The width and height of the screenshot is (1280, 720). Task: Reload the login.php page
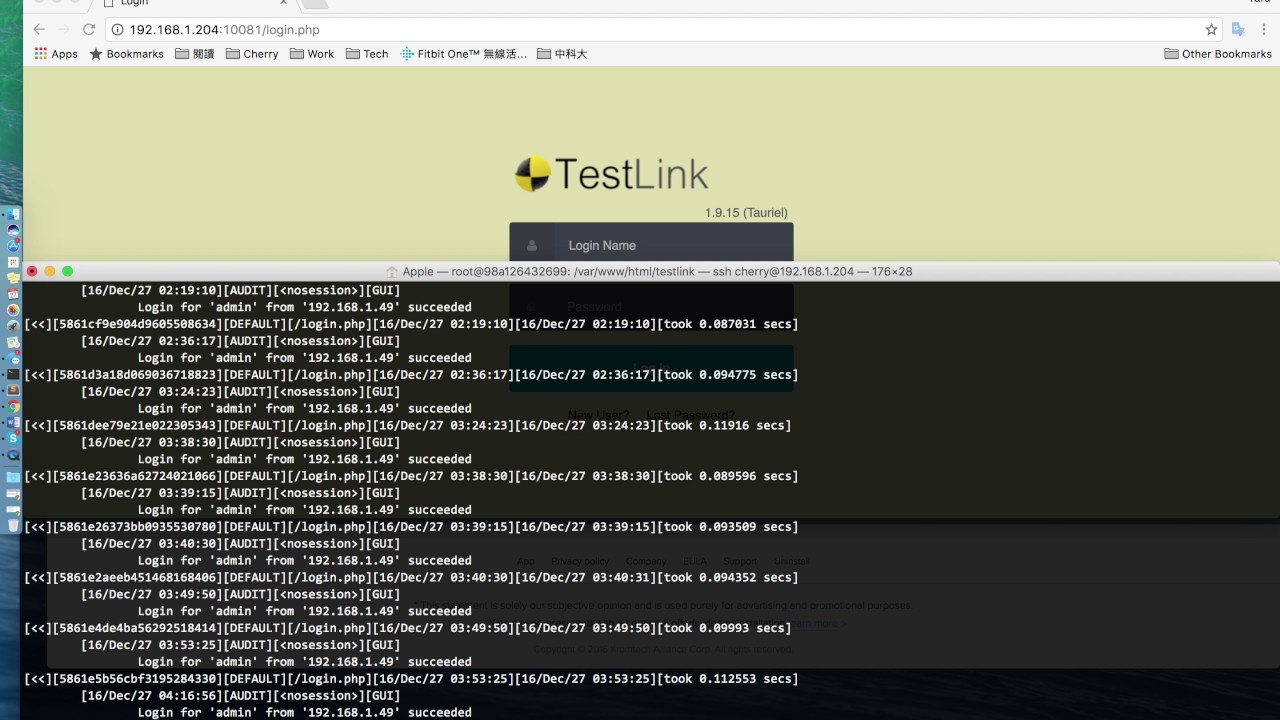89,30
